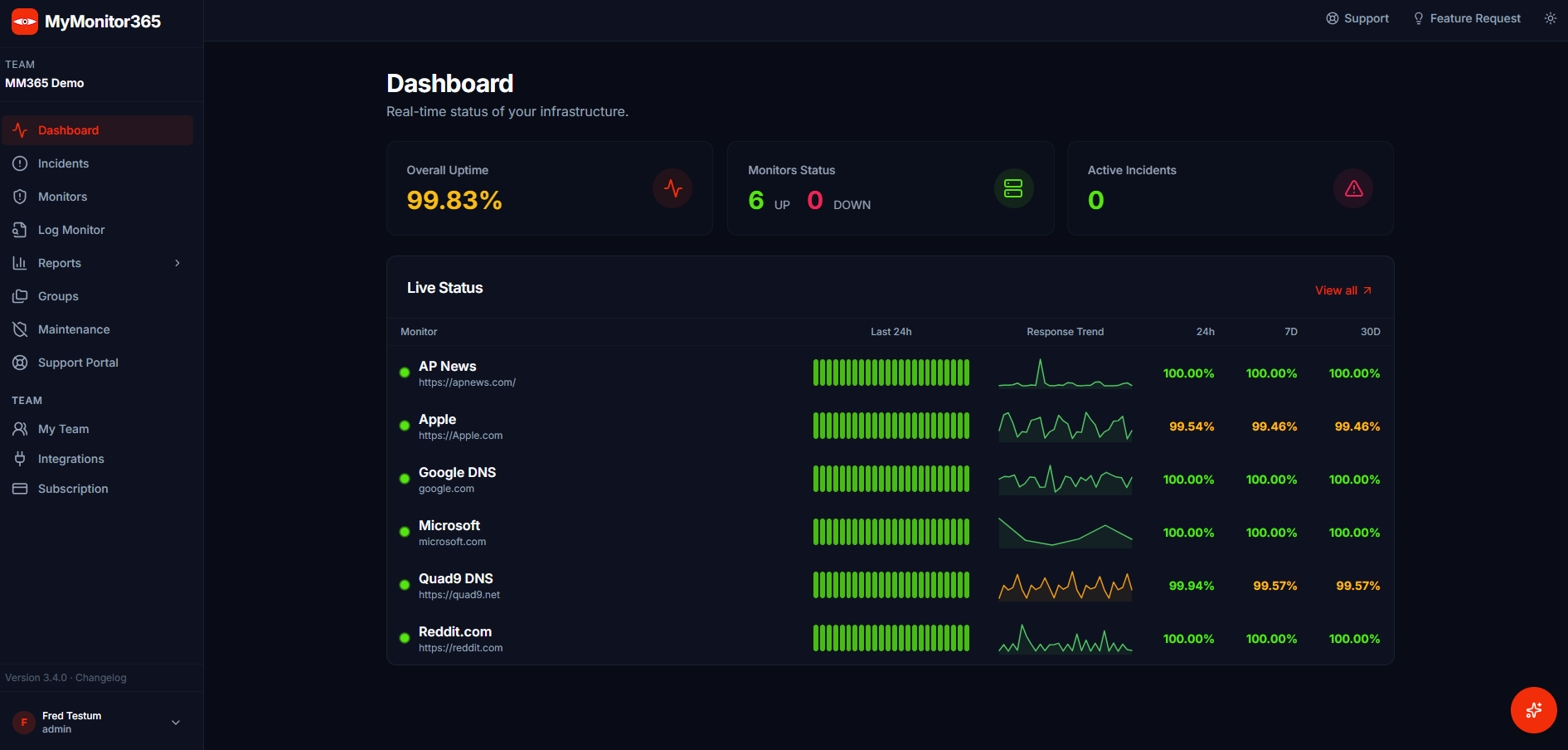The width and height of the screenshot is (1568, 750).
Task: Open the Changelog link
Action: 101,678
